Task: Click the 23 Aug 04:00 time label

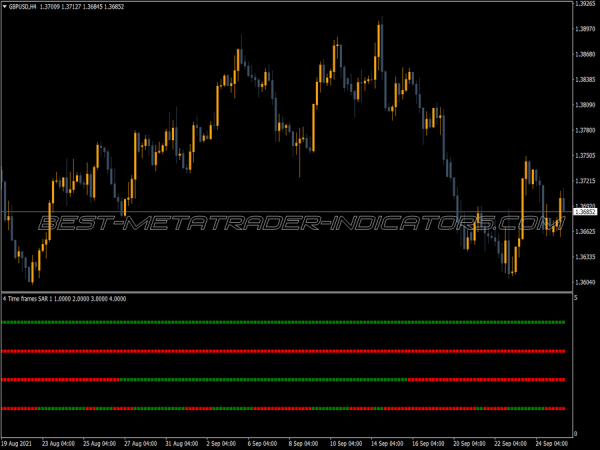Action: (x=58, y=444)
